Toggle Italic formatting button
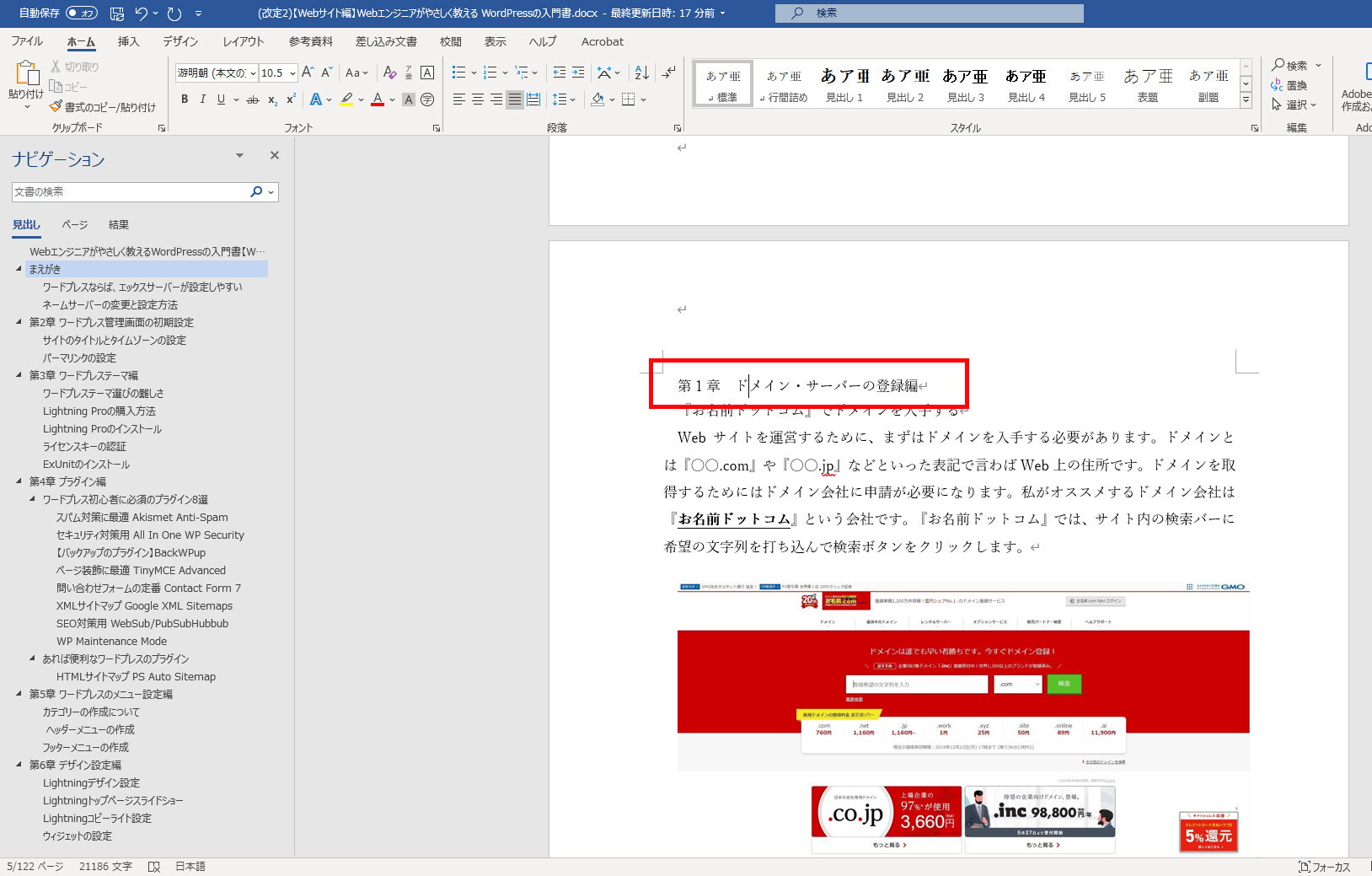1372x876 pixels. (203, 99)
